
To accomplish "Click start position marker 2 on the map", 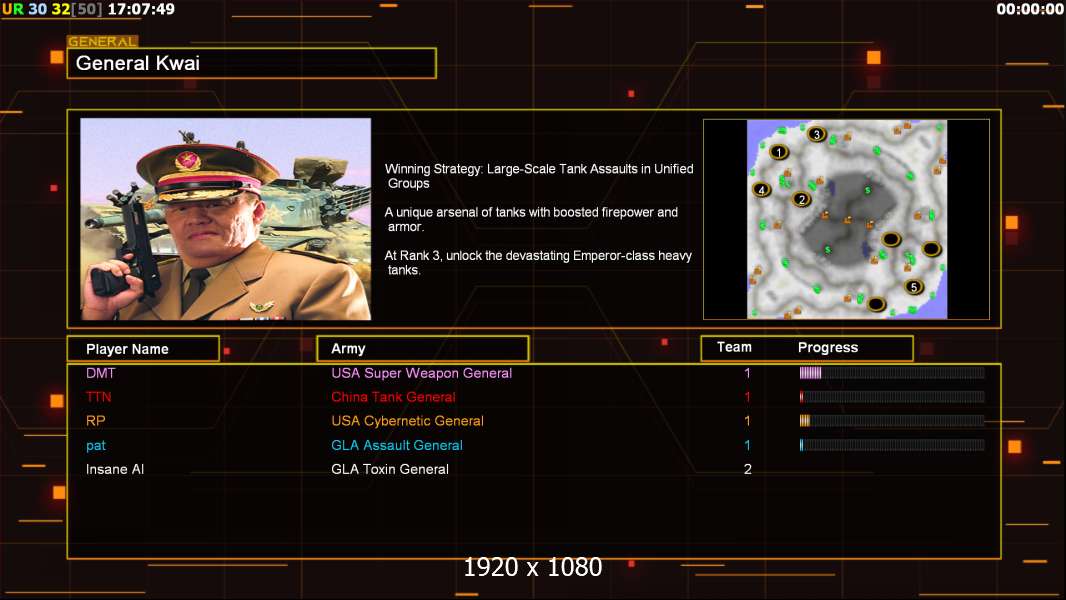I will pyautogui.click(x=802, y=200).
